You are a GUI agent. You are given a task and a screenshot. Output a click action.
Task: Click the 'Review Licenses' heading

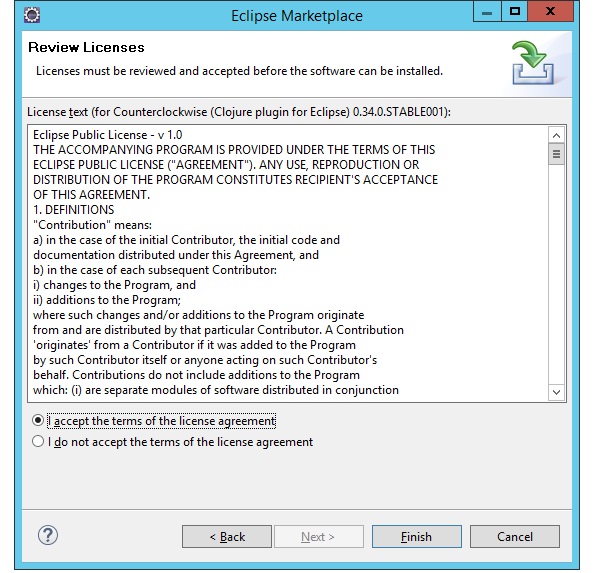pos(86,47)
